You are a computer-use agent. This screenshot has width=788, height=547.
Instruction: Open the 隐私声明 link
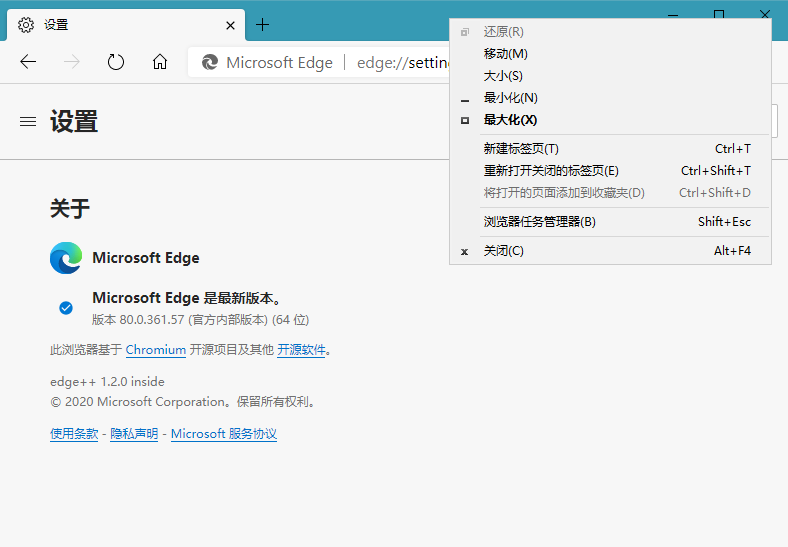[x=134, y=434]
